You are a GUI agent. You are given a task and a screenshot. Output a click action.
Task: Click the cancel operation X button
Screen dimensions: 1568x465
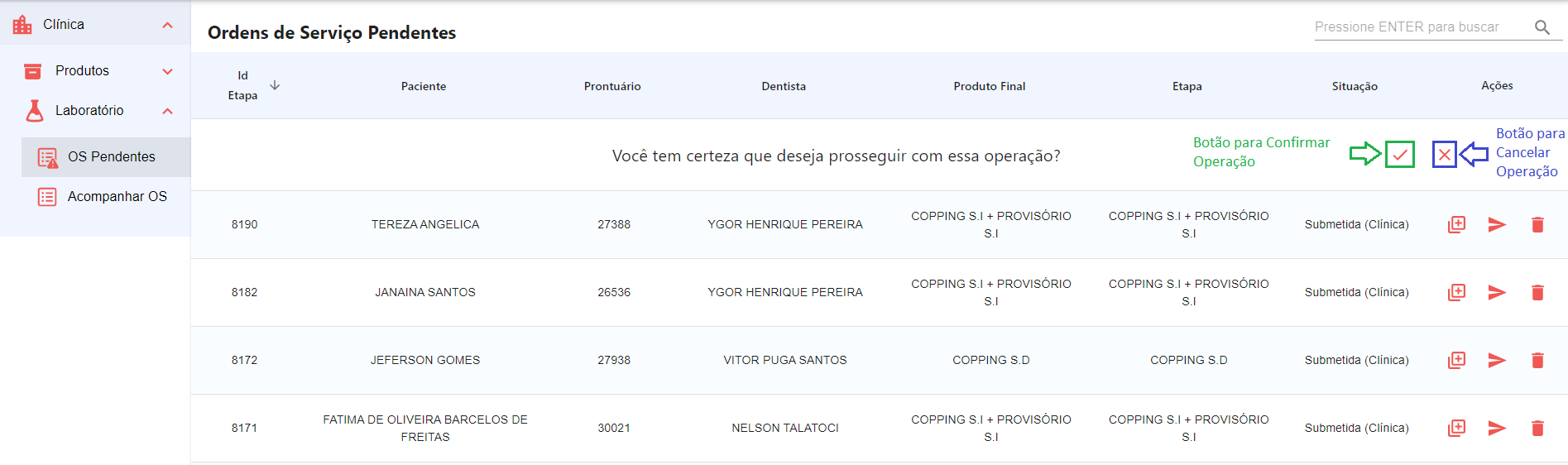pyautogui.click(x=1444, y=154)
